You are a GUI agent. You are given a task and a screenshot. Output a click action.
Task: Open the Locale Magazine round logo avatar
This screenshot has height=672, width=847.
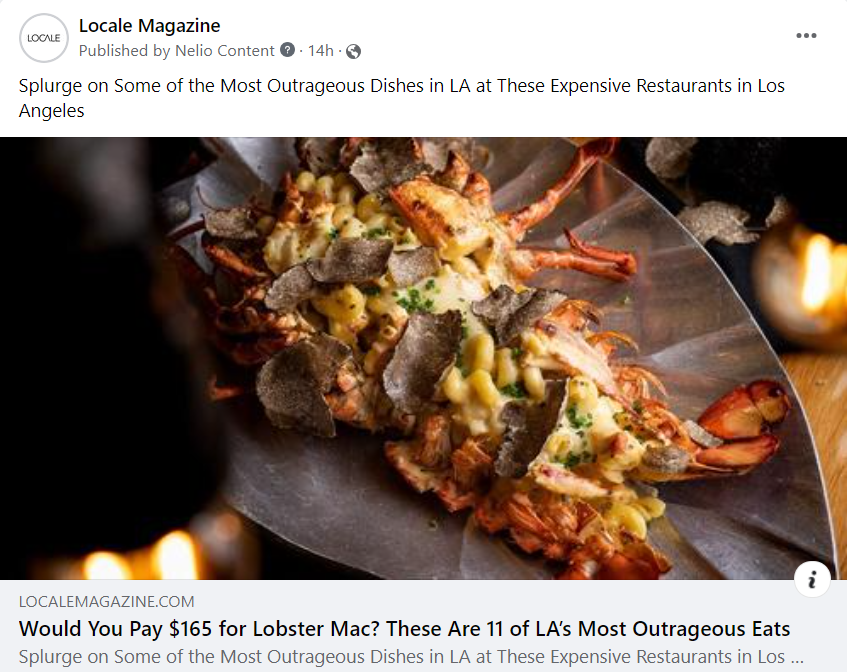click(x=44, y=38)
